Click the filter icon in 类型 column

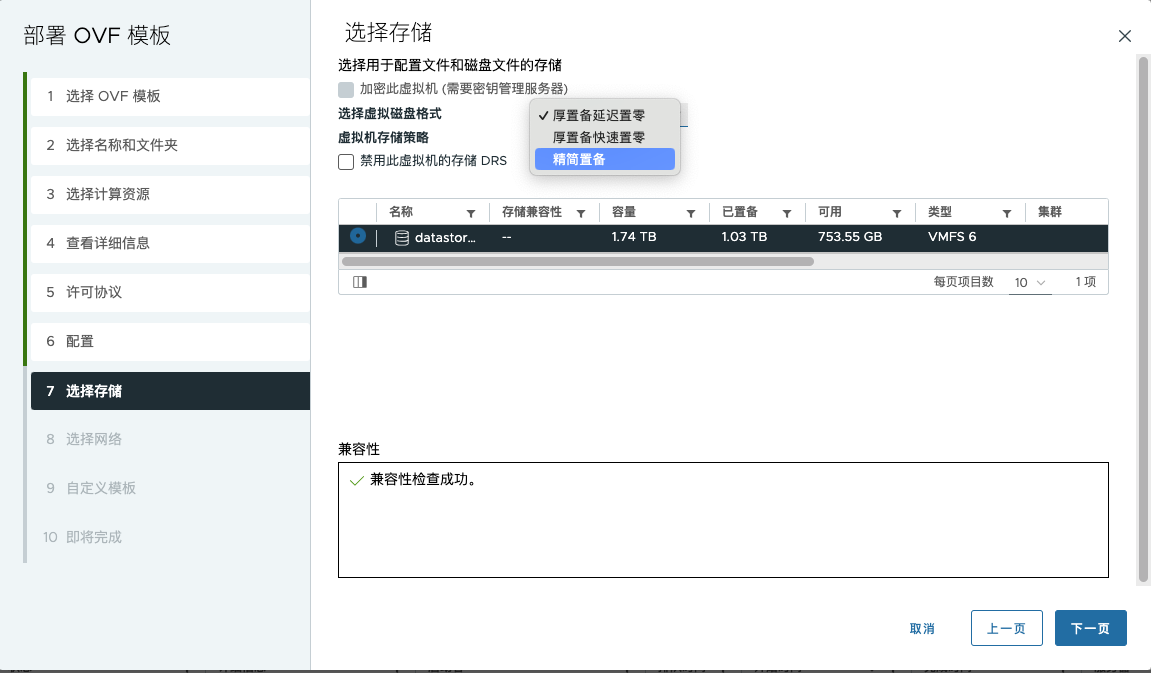pos(1007,213)
